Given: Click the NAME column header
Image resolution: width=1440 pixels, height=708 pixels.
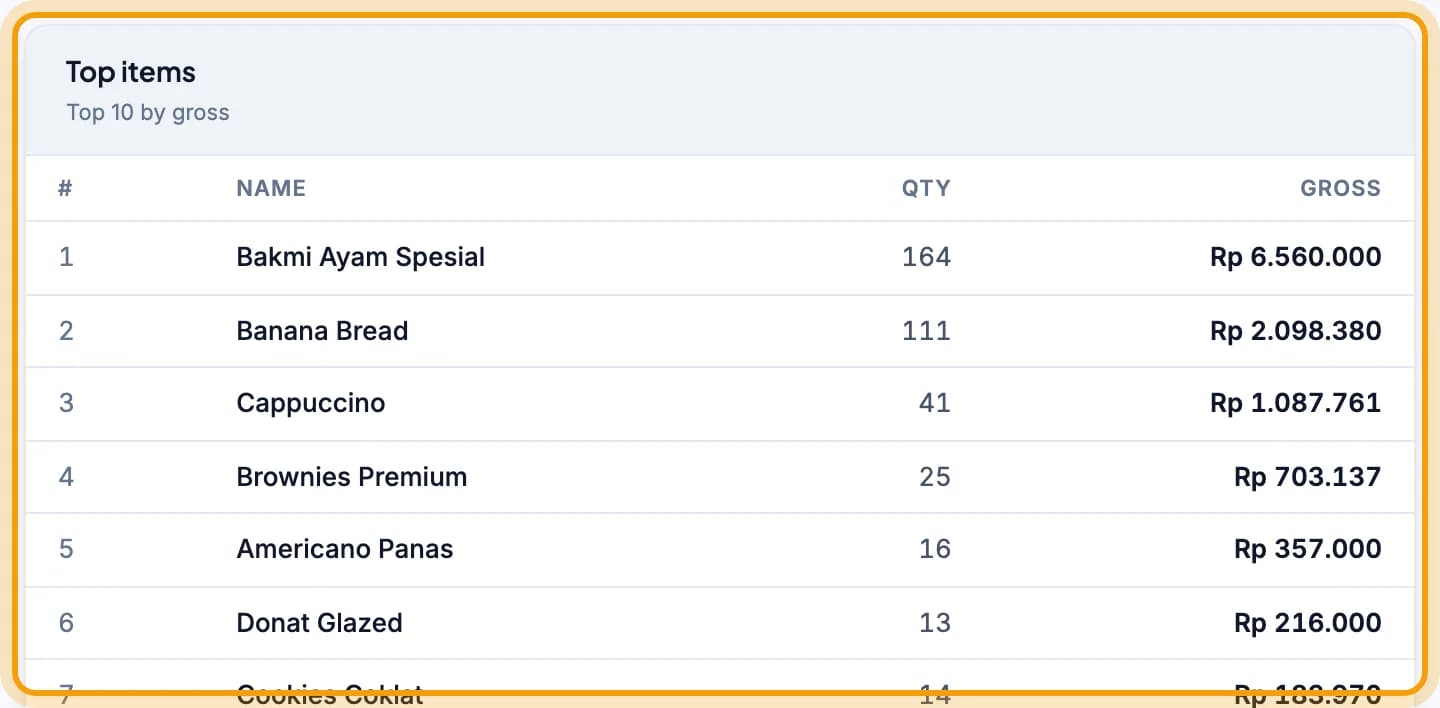Looking at the screenshot, I should click(271, 188).
